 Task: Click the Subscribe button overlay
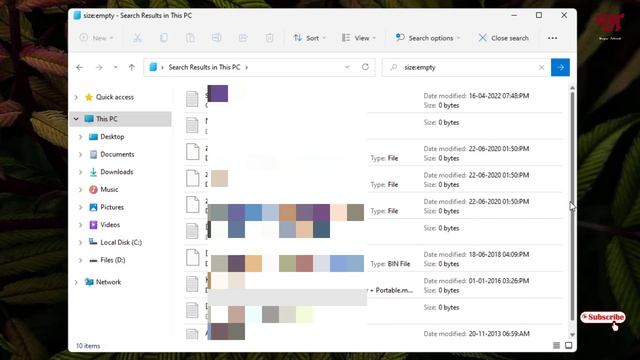coord(603,317)
